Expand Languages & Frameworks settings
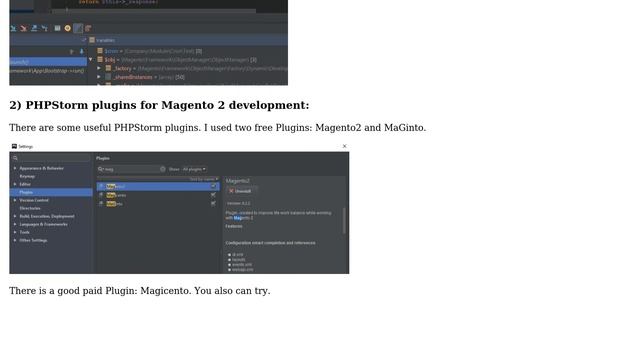Image resolution: width=640 pixels, height=360 pixels. [15, 224]
